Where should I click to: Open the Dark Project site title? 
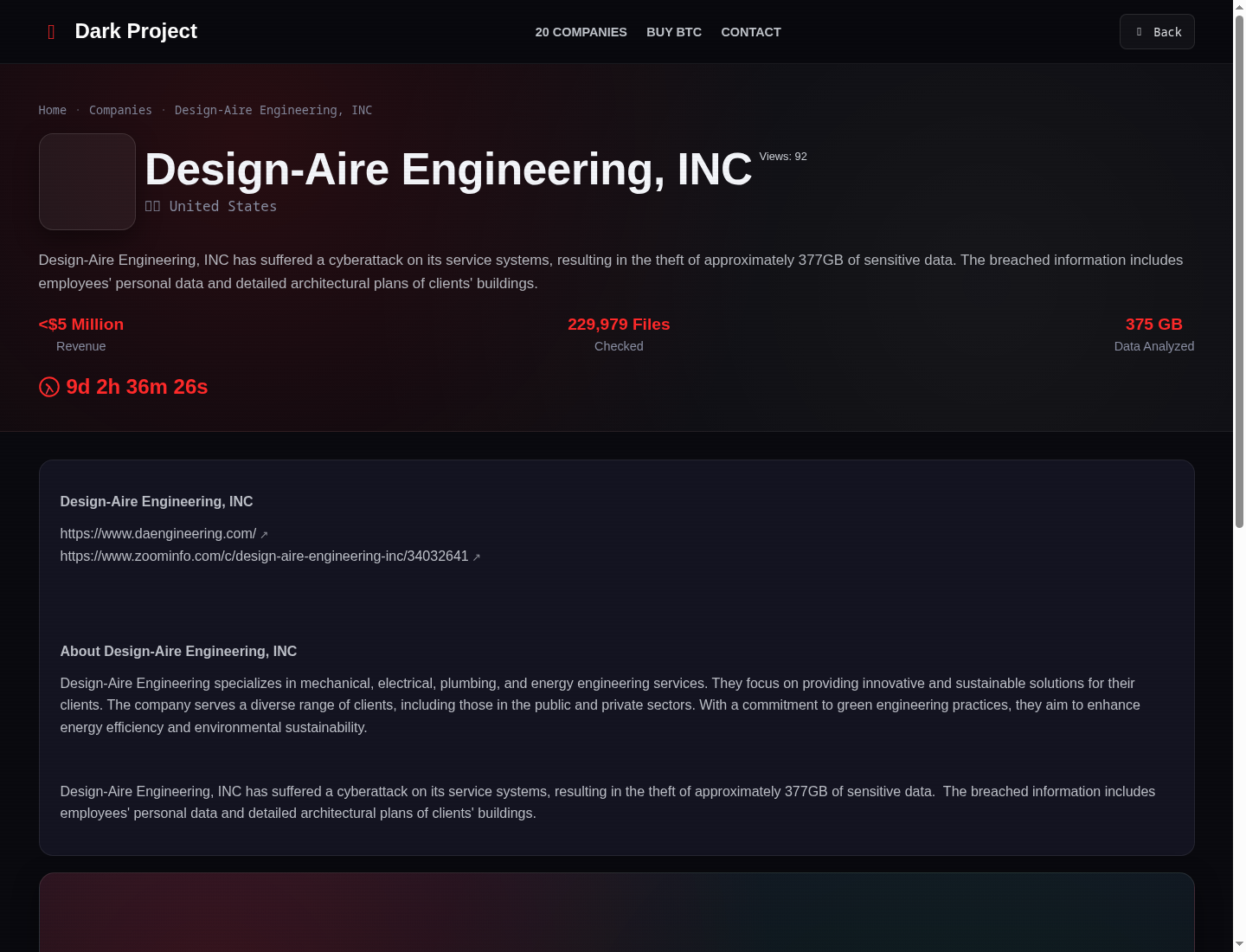[x=136, y=31]
